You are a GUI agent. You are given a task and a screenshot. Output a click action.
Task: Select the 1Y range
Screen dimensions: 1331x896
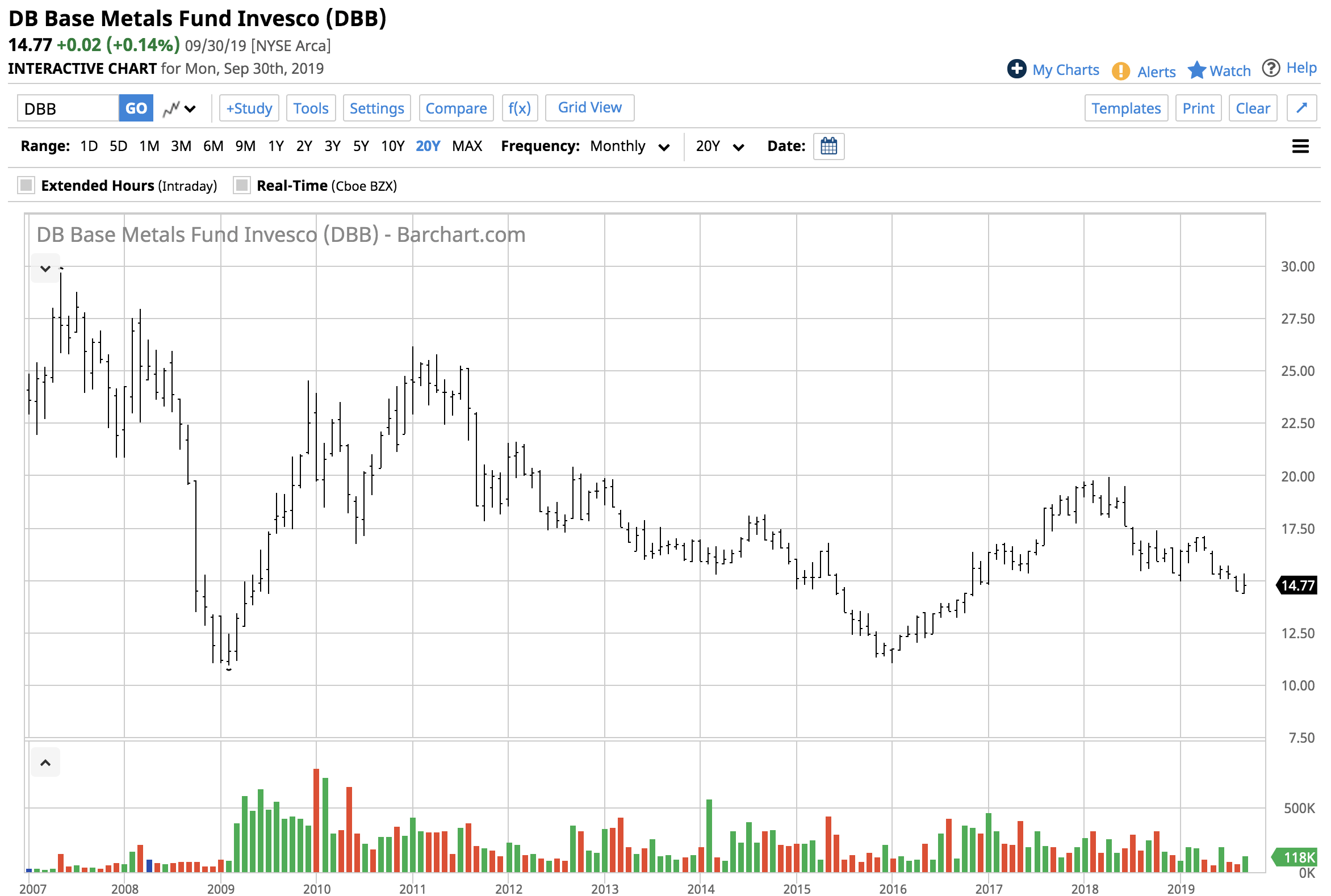[276, 146]
